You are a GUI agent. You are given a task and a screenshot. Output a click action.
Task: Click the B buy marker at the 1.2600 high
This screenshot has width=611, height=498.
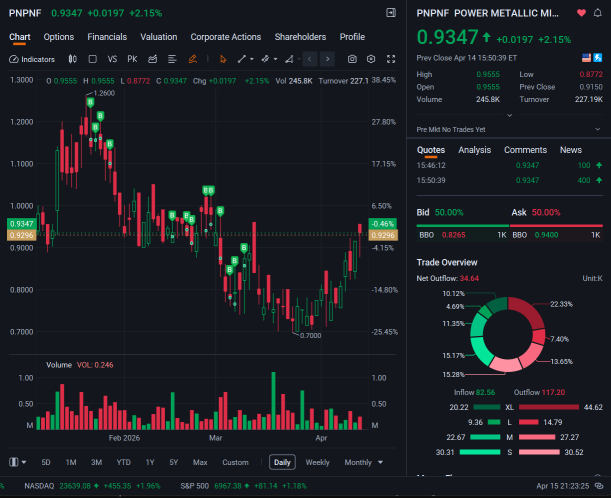pyautogui.click(x=90, y=102)
